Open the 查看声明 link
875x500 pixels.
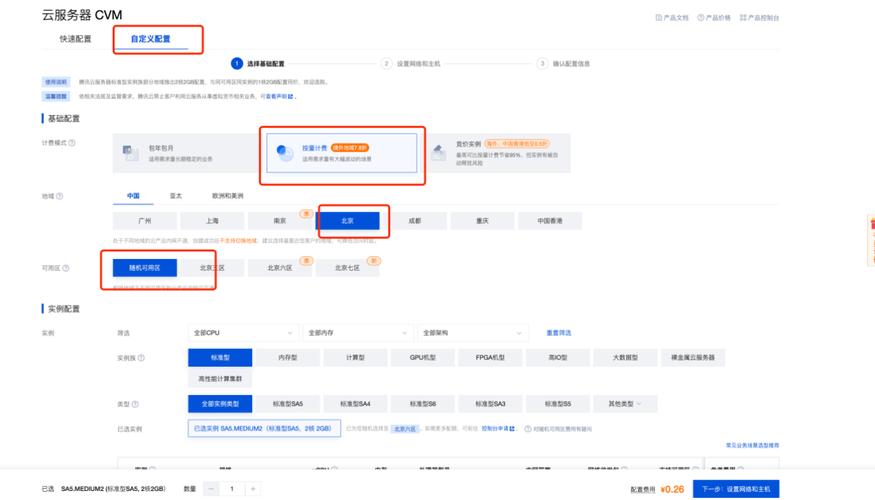pyautogui.click(x=279, y=97)
